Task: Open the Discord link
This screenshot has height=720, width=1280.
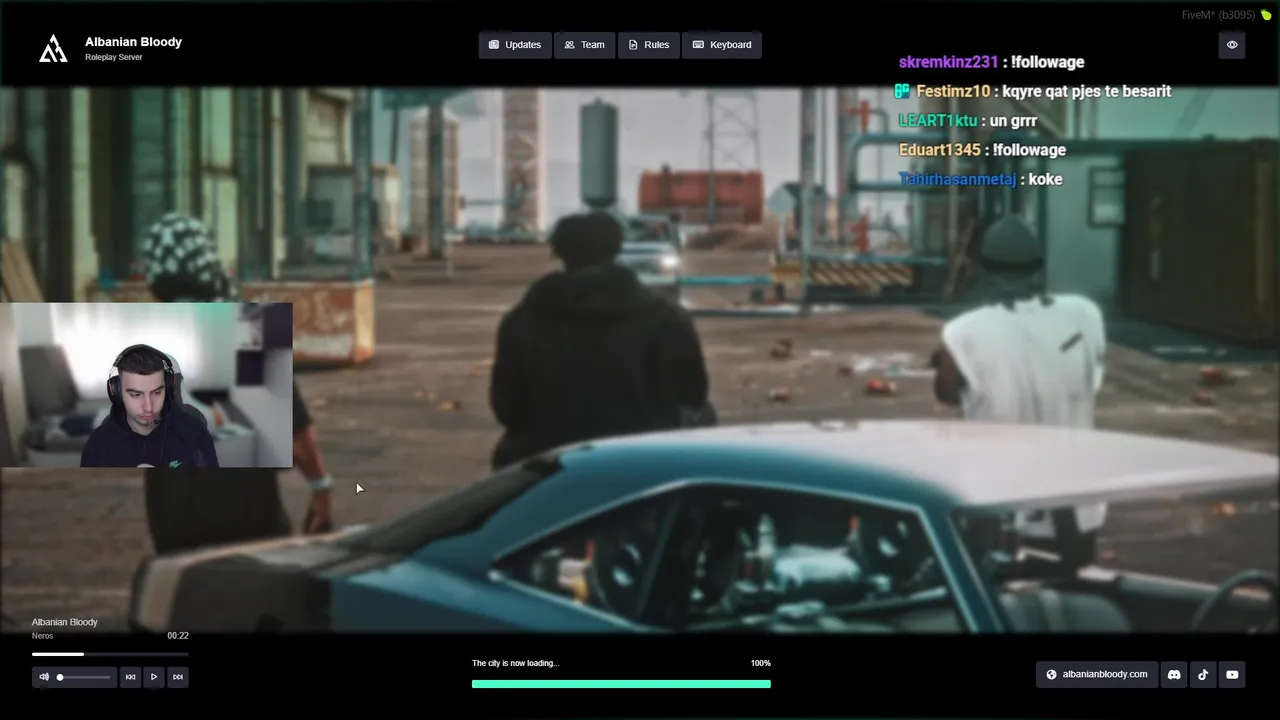Action: pyautogui.click(x=1174, y=675)
